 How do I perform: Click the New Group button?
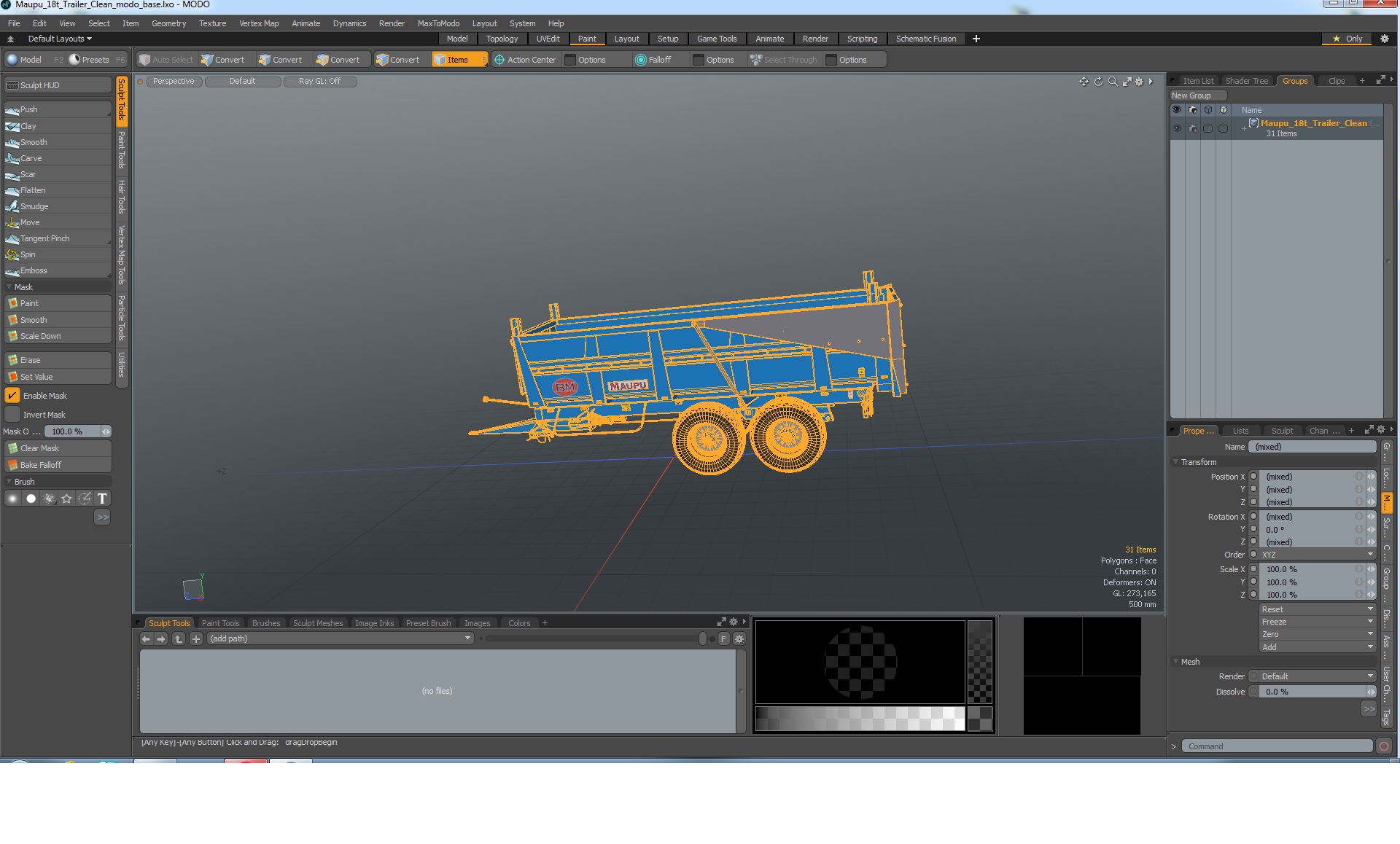[1197, 95]
